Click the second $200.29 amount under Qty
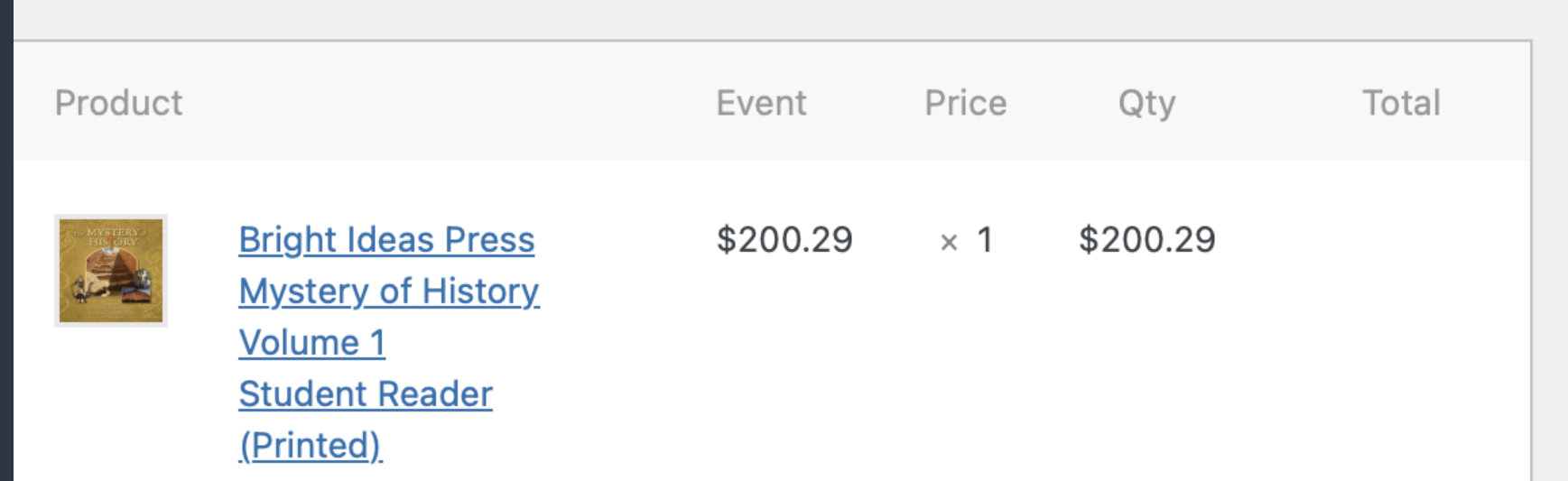Viewport: 1568px width, 481px height. (1146, 240)
